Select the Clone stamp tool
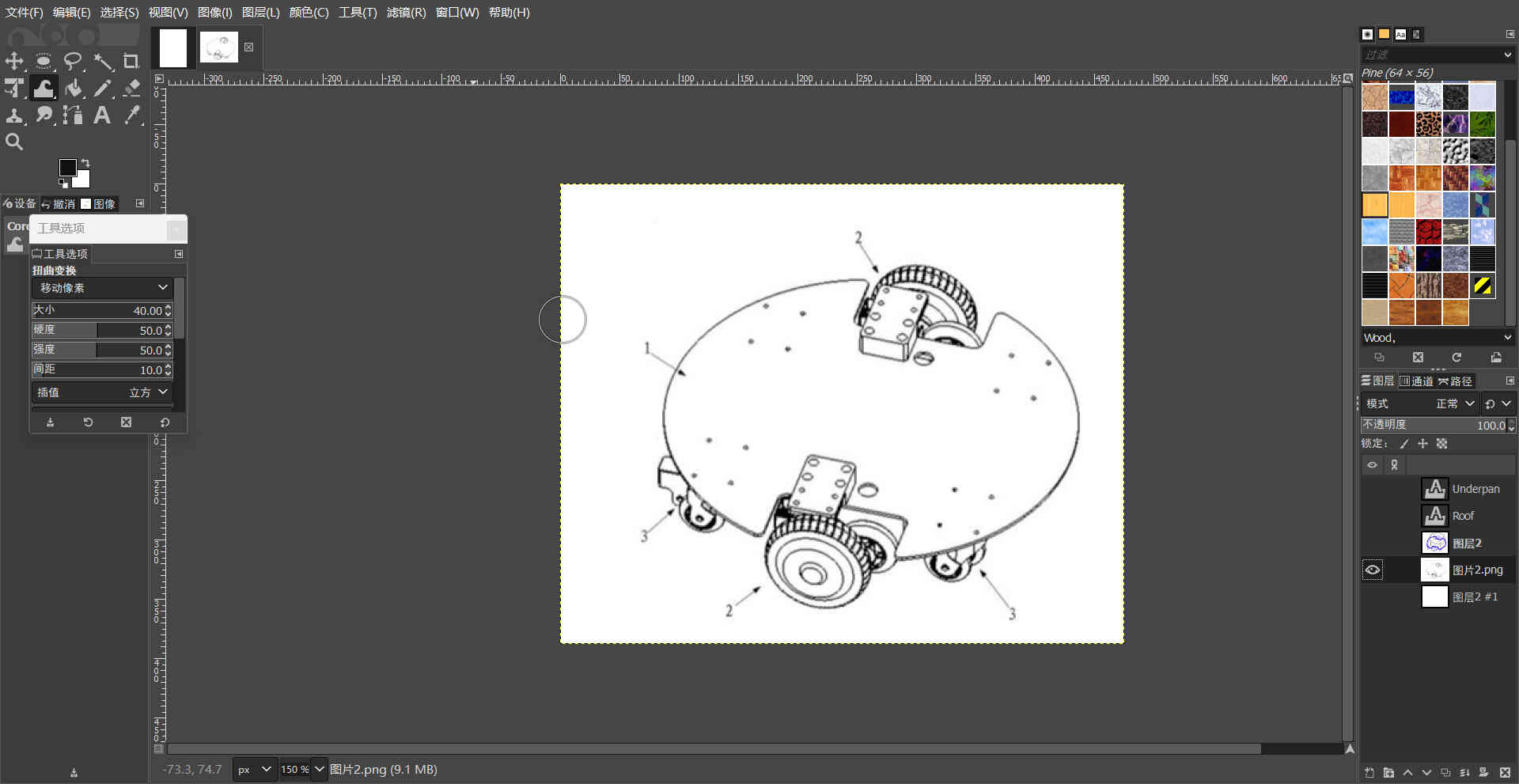1519x784 pixels. [14, 115]
